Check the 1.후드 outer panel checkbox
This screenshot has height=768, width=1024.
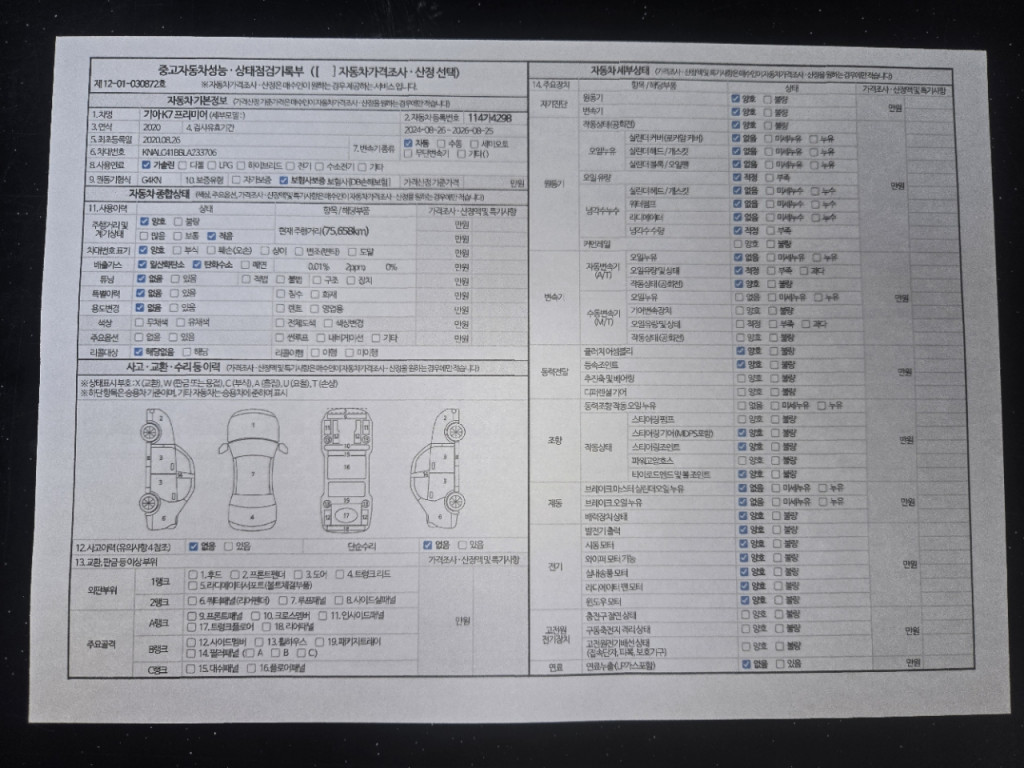[193, 574]
